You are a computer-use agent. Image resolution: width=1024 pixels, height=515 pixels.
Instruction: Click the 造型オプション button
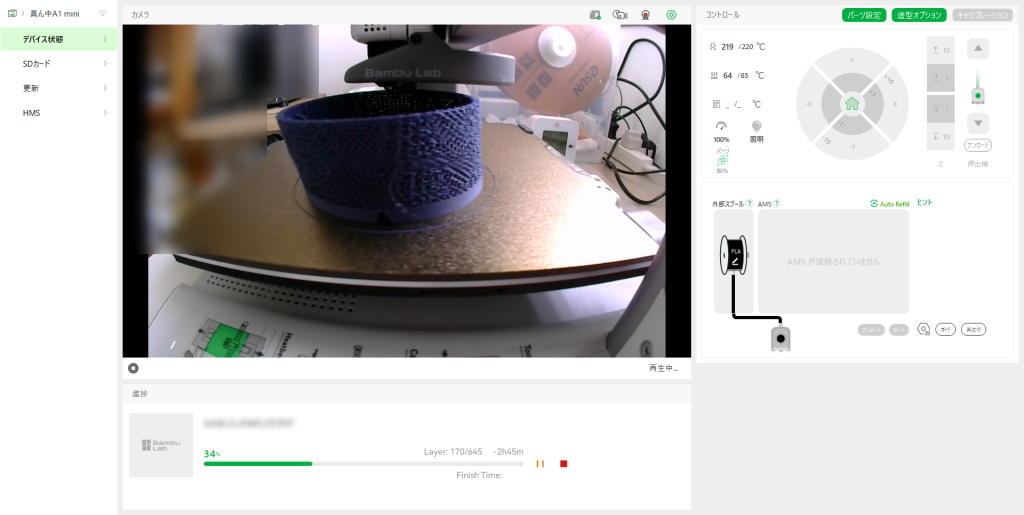[x=918, y=15]
